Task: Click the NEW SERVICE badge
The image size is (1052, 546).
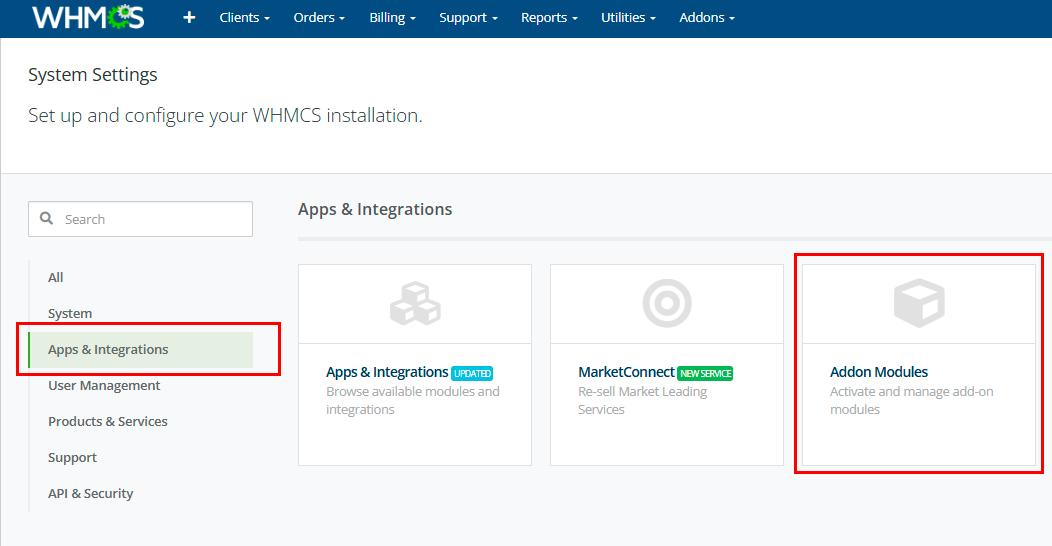Action: [x=705, y=373]
